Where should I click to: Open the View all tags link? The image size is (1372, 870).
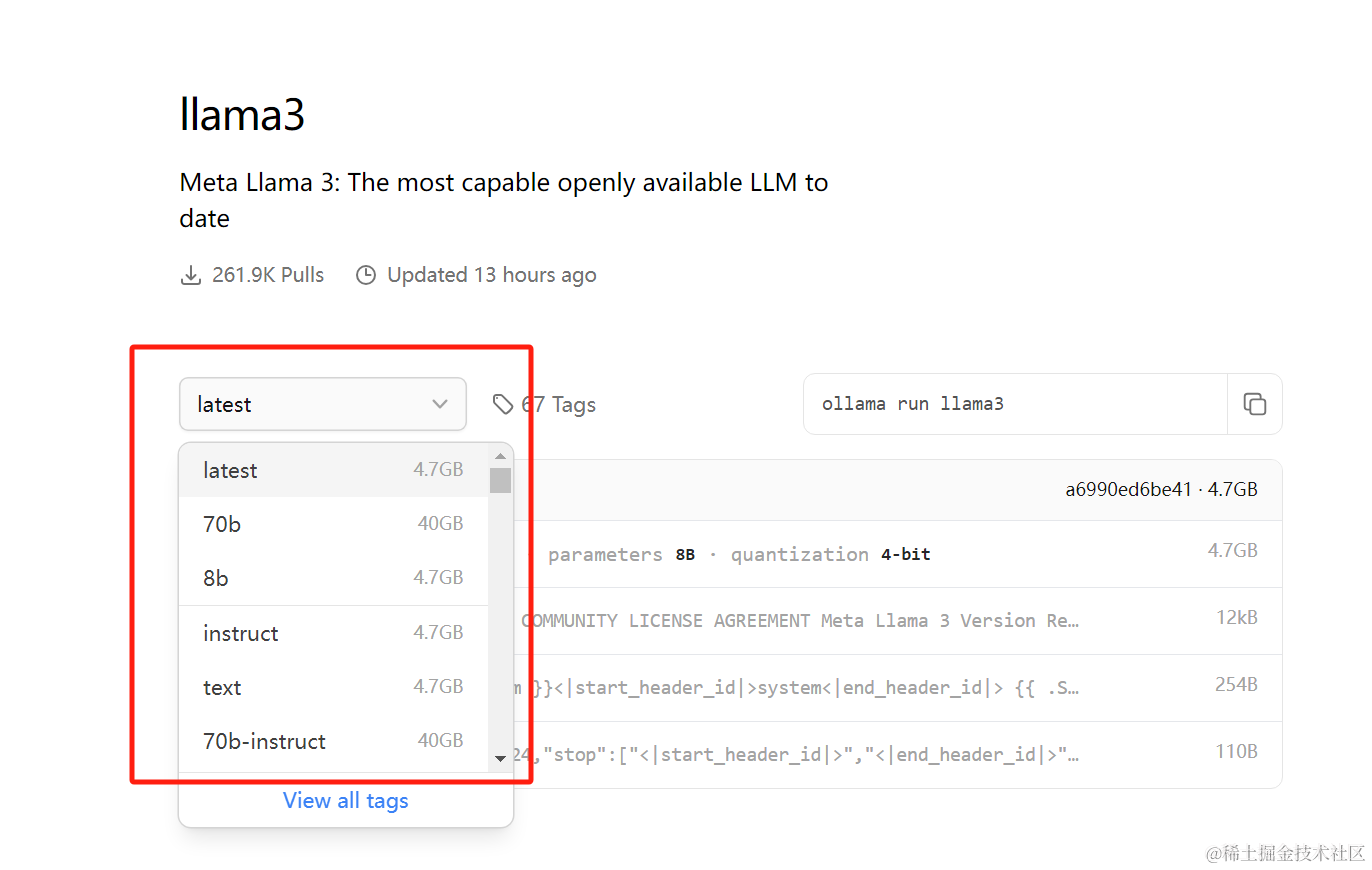346,800
